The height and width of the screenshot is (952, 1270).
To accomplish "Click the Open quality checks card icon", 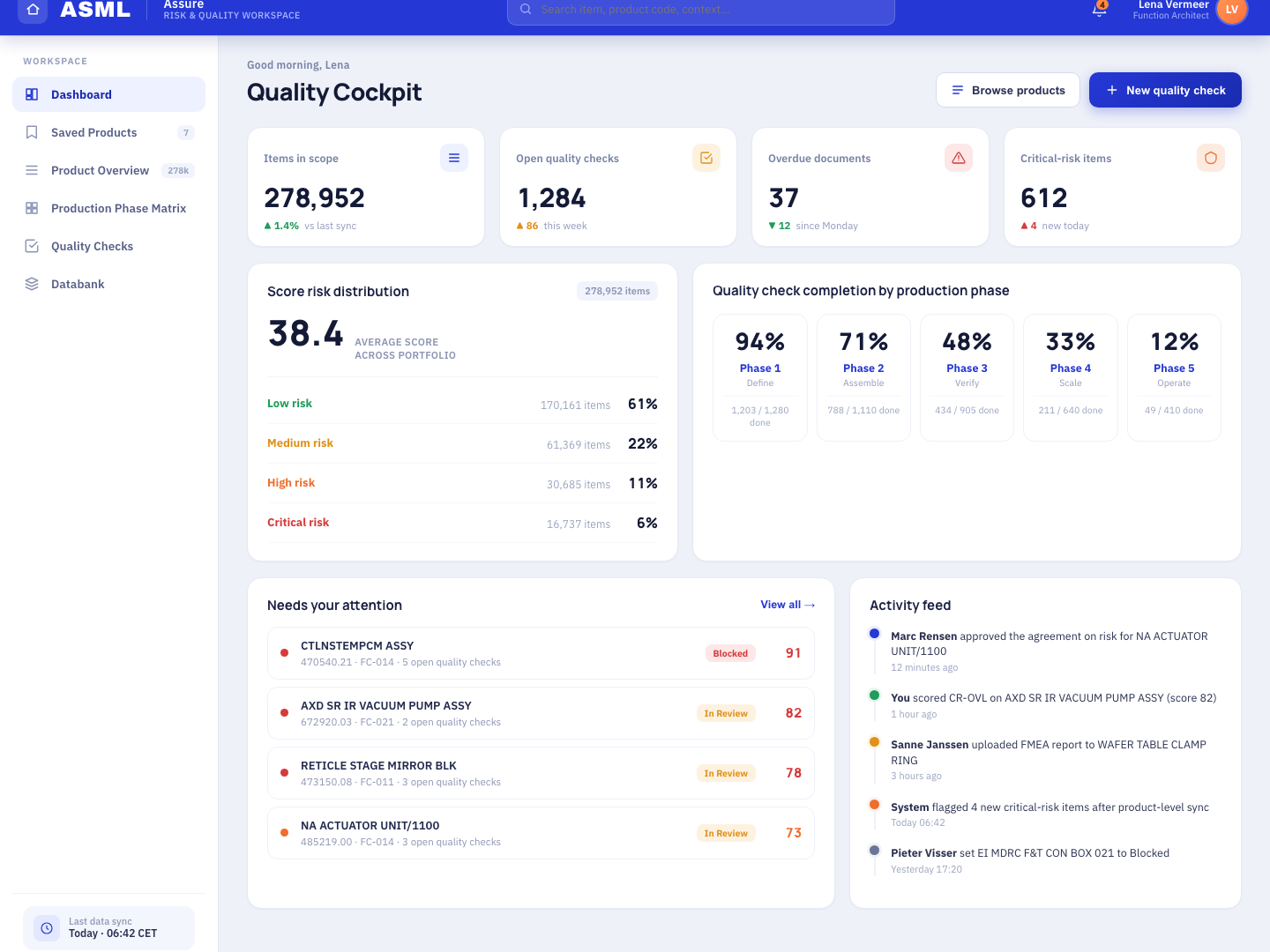I will point(706,158).
